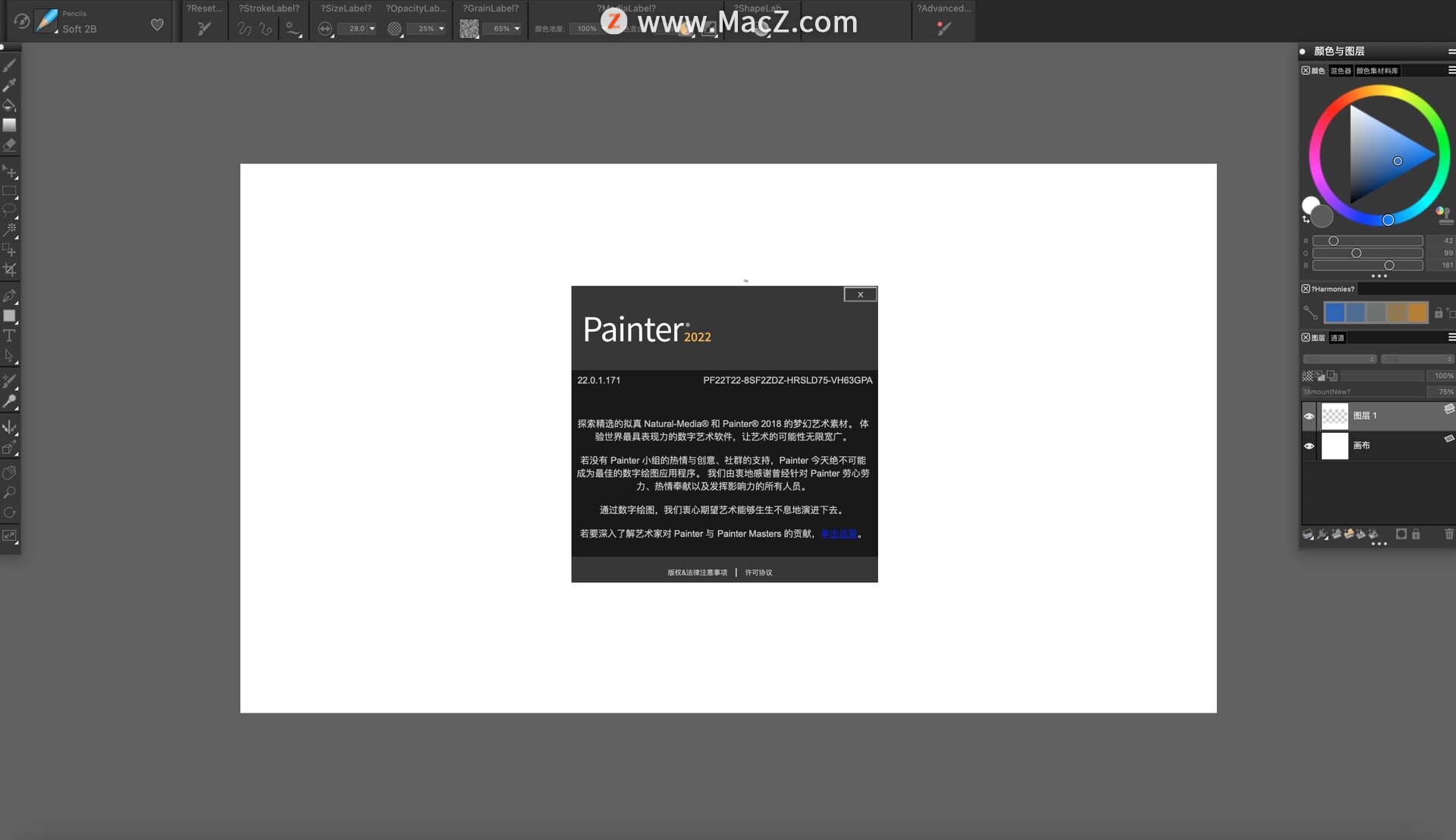The width and height of the screenshot is (1456, 840).
Task: Open the 单击这里 link in about dialog
Action: coord(838,534)
